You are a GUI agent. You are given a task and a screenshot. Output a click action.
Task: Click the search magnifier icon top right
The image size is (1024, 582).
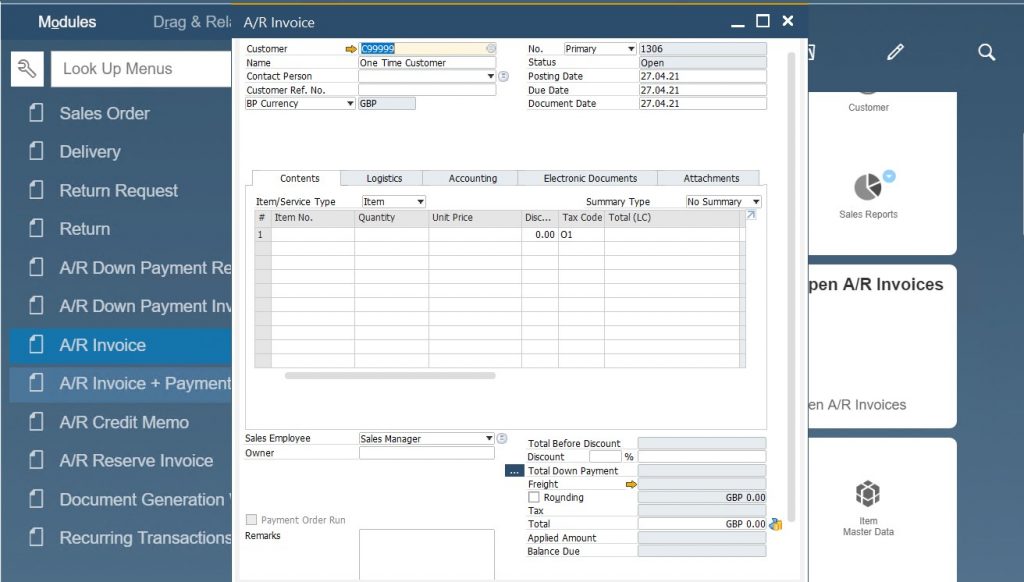(x=986, y=51)
